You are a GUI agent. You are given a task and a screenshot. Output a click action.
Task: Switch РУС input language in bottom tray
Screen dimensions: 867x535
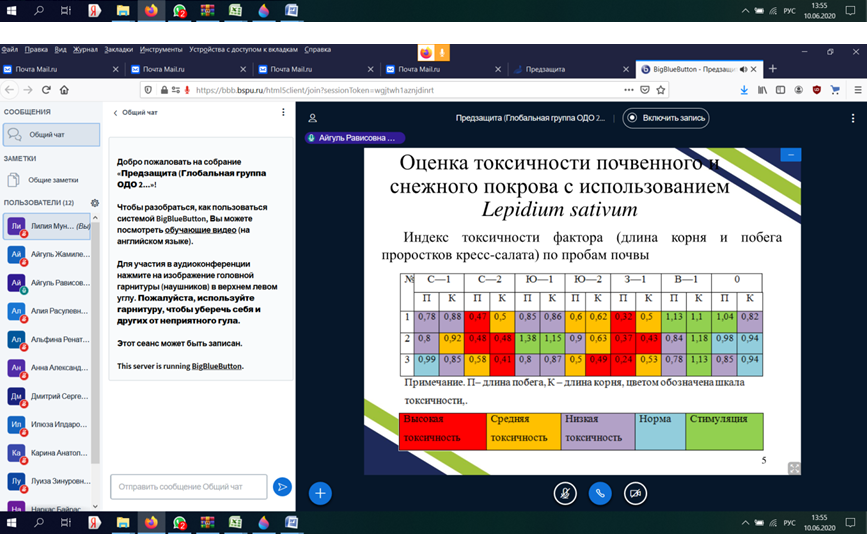pos(790,522)
